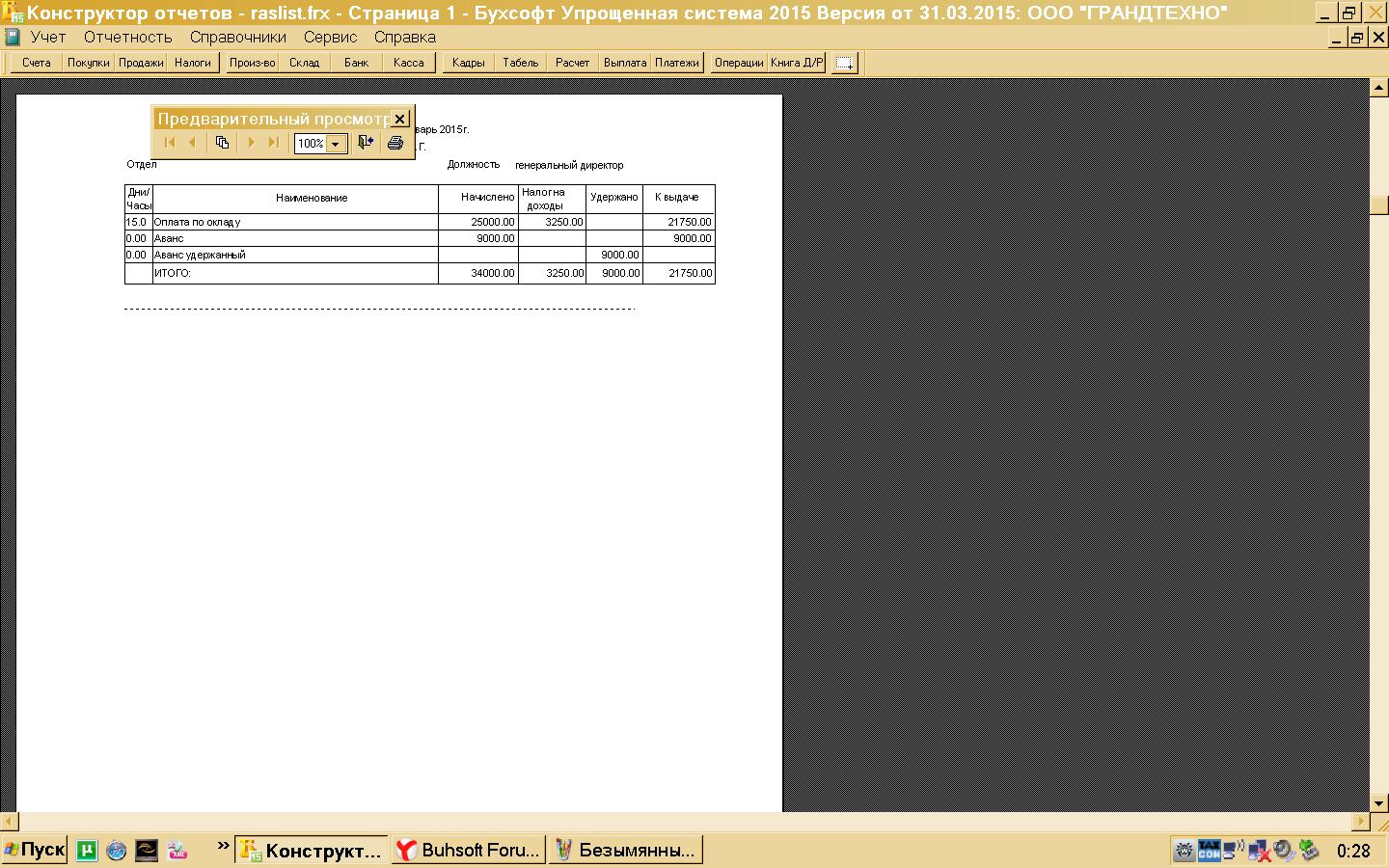1389x868 pixels.
Task: Open the Отчетность menu
Action: pyautogui.click(x=127, y=37)
